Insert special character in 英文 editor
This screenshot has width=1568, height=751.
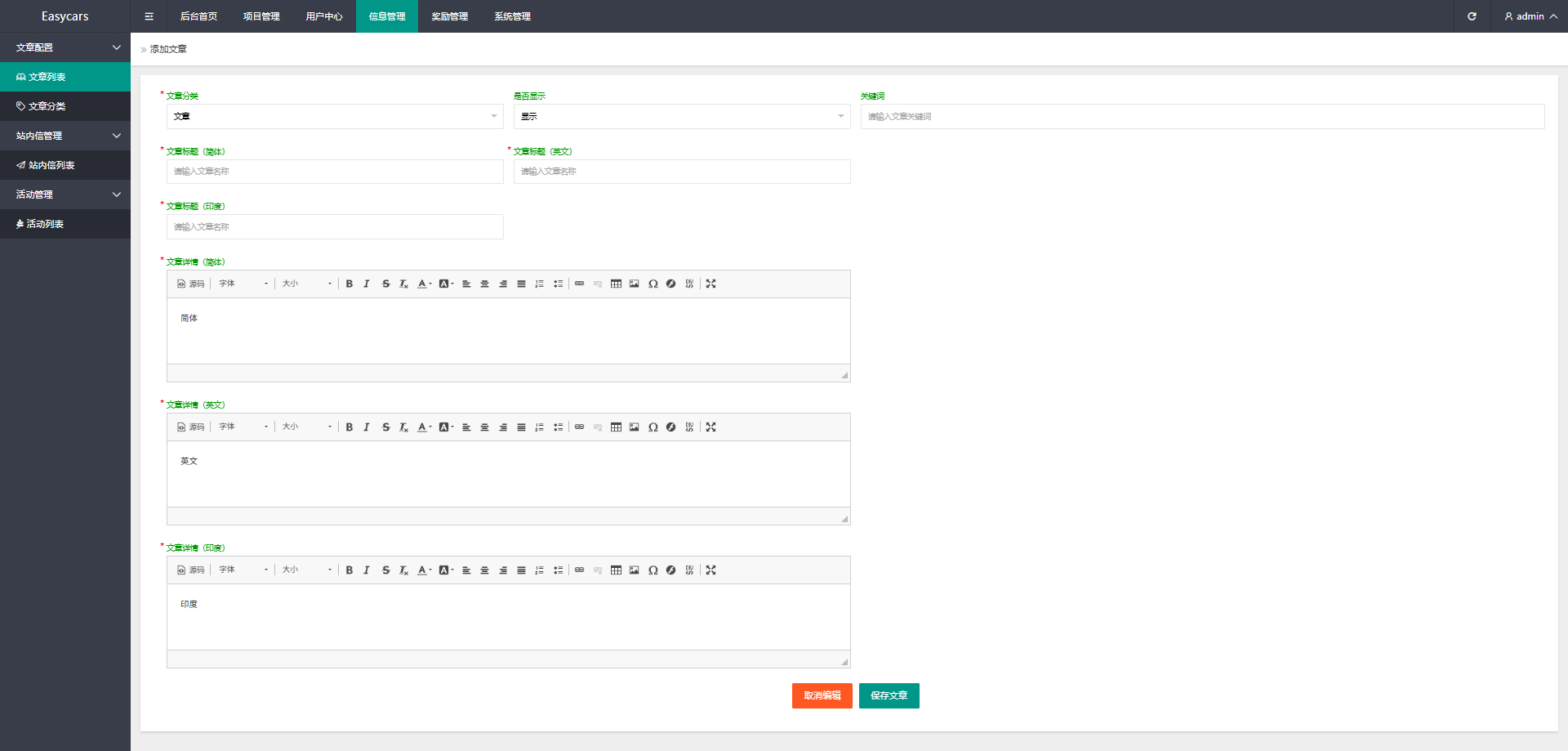pos(653,427)
